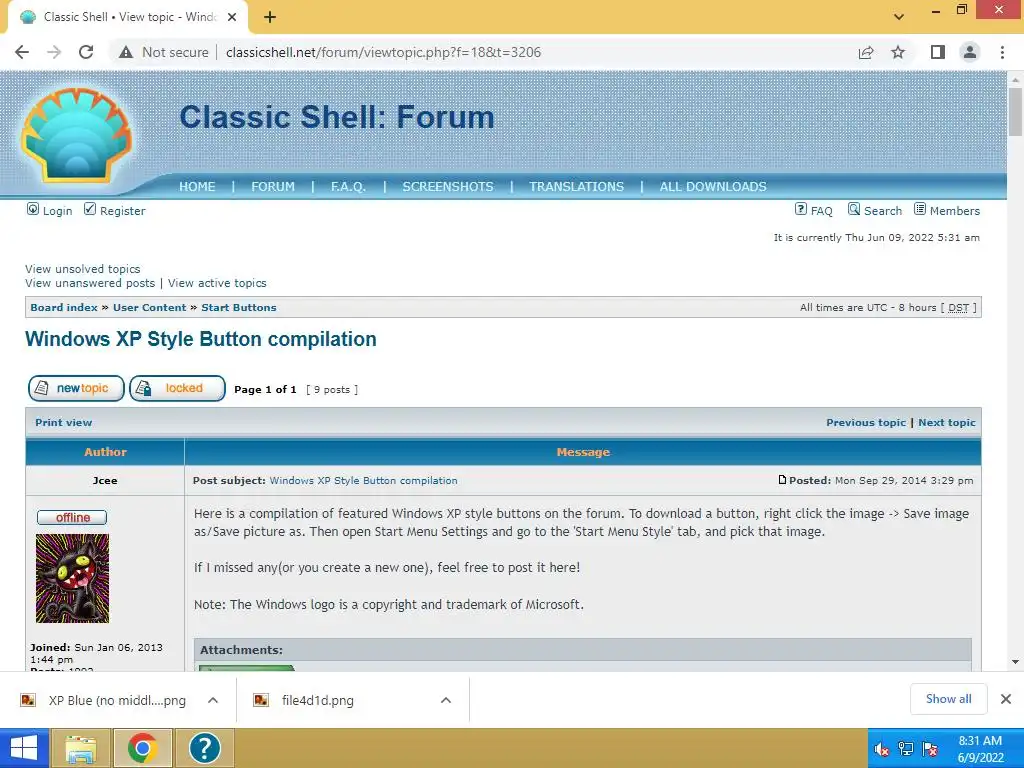The height and width of the screenshot is (768, 1024).
Task: Click the network tray icon
Action: pyautogui.click(x=906, y=749)
